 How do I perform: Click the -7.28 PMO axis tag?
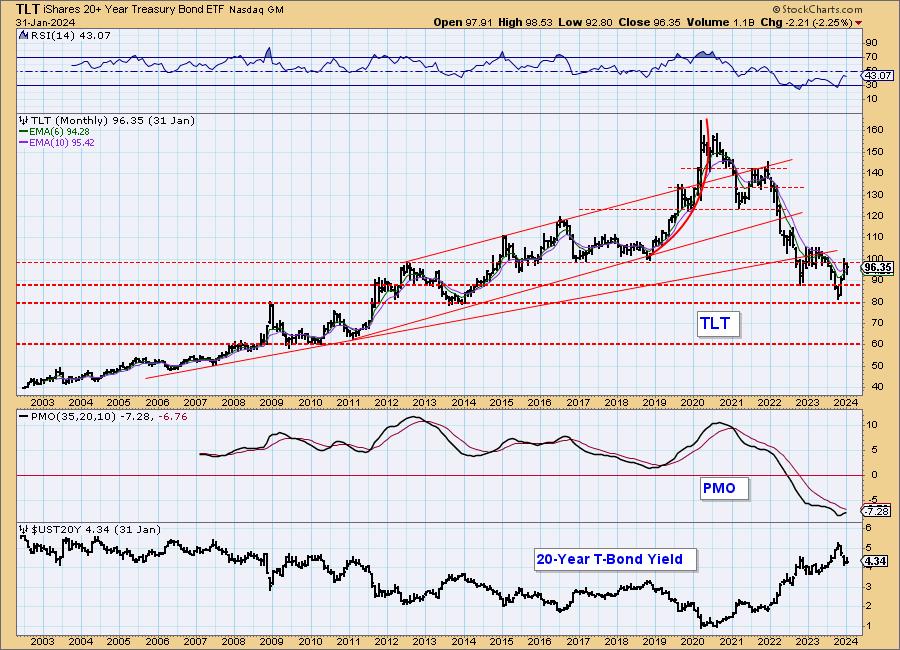click(878, 511)
